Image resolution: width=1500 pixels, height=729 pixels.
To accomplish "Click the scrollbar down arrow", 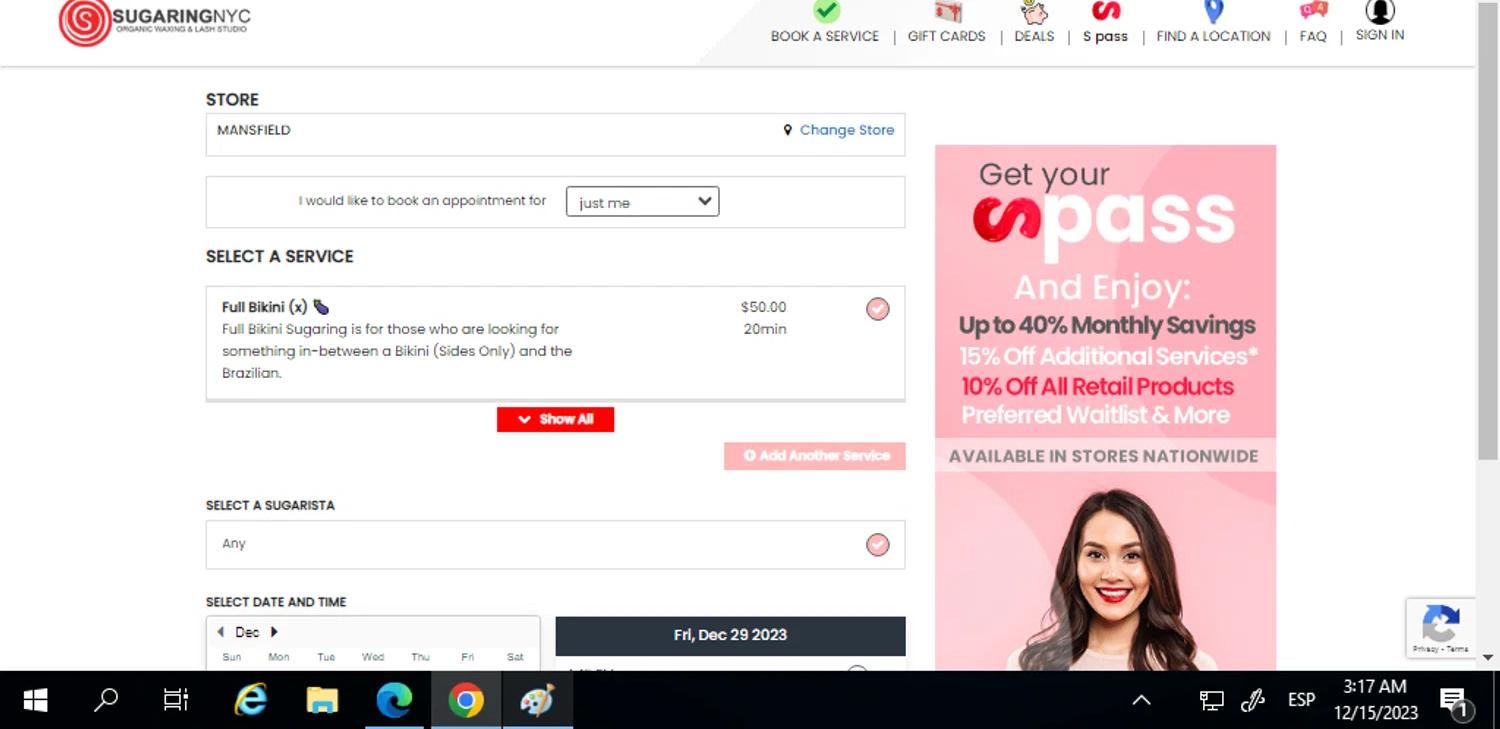I will 1488,658.
